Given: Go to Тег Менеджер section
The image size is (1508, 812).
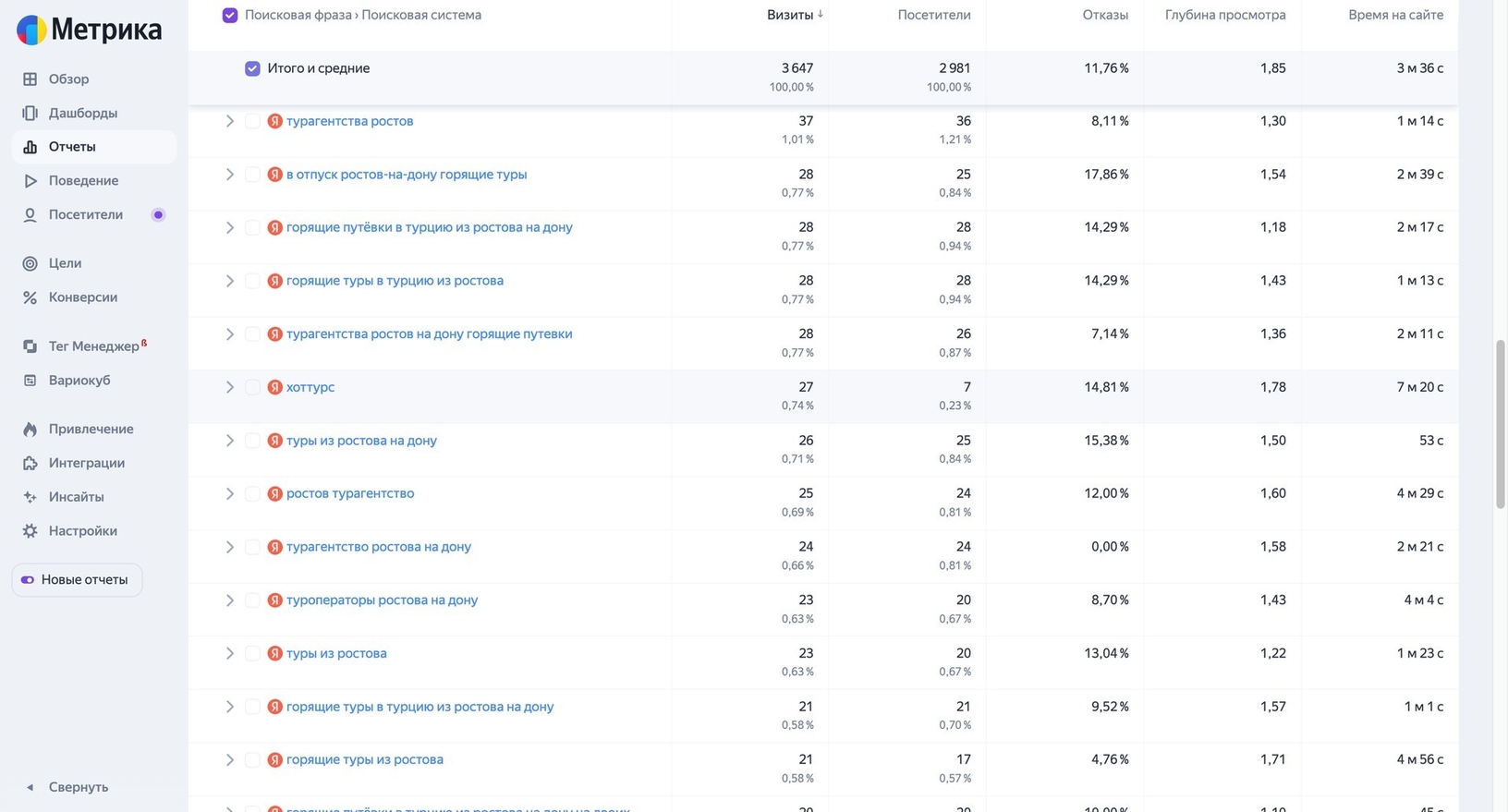Looking at the screenshot, I should [93, 346].
